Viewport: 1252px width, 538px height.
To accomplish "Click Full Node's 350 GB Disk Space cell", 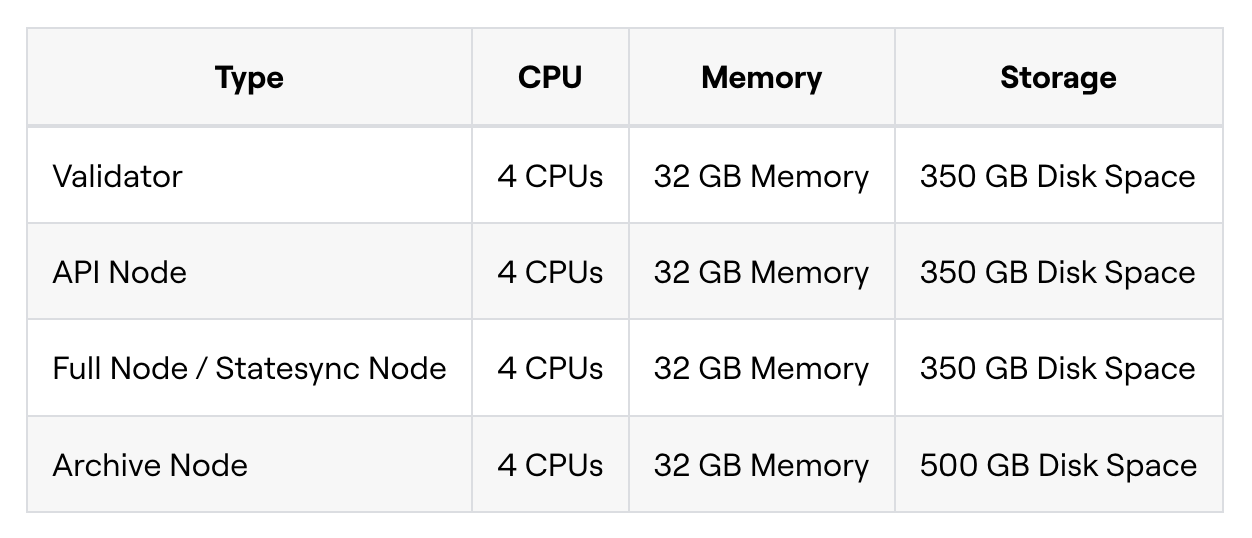I will [1058, 368].
